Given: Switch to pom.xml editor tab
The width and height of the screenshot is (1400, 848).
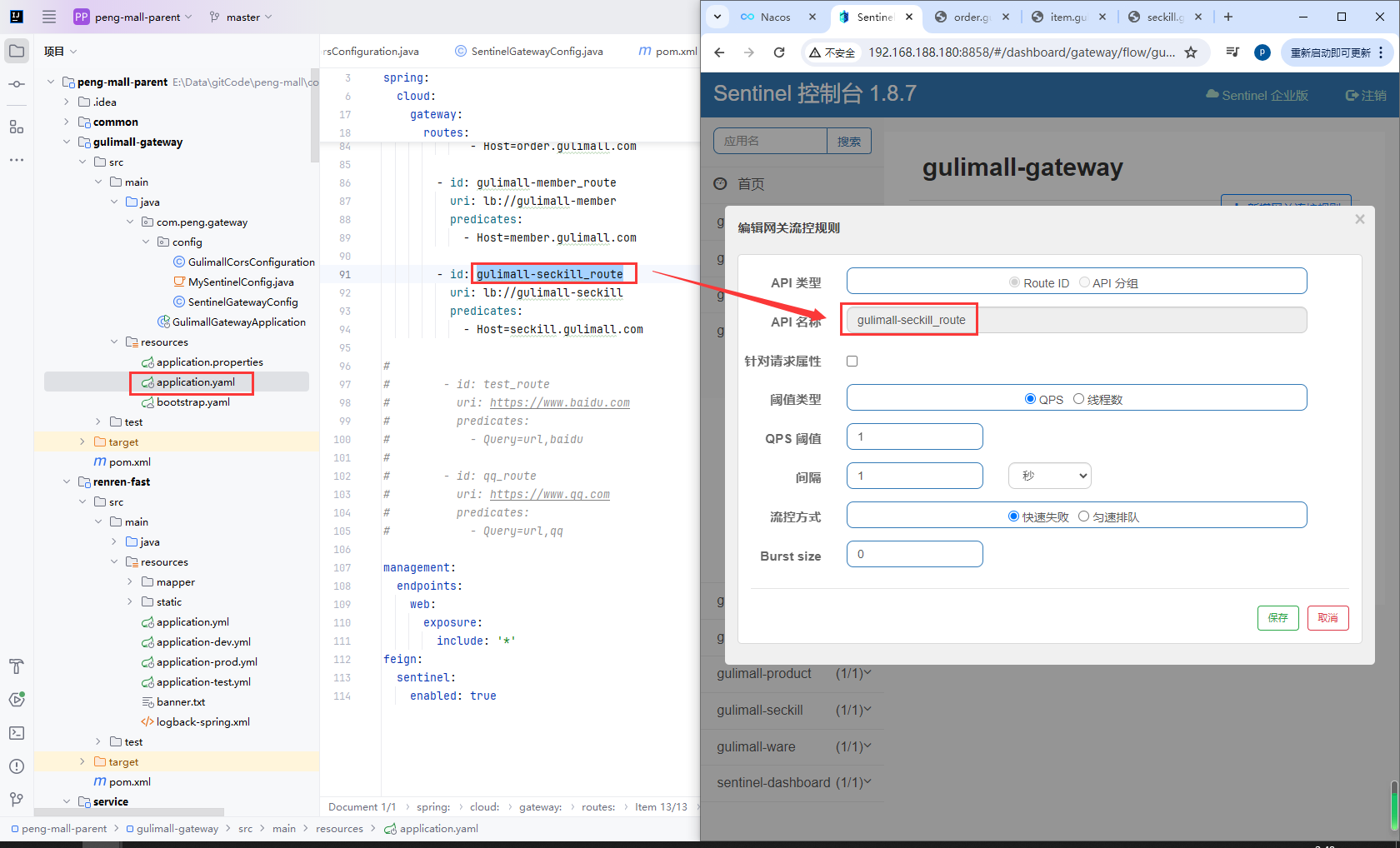Looking at the screenshot, I should 667,51.
